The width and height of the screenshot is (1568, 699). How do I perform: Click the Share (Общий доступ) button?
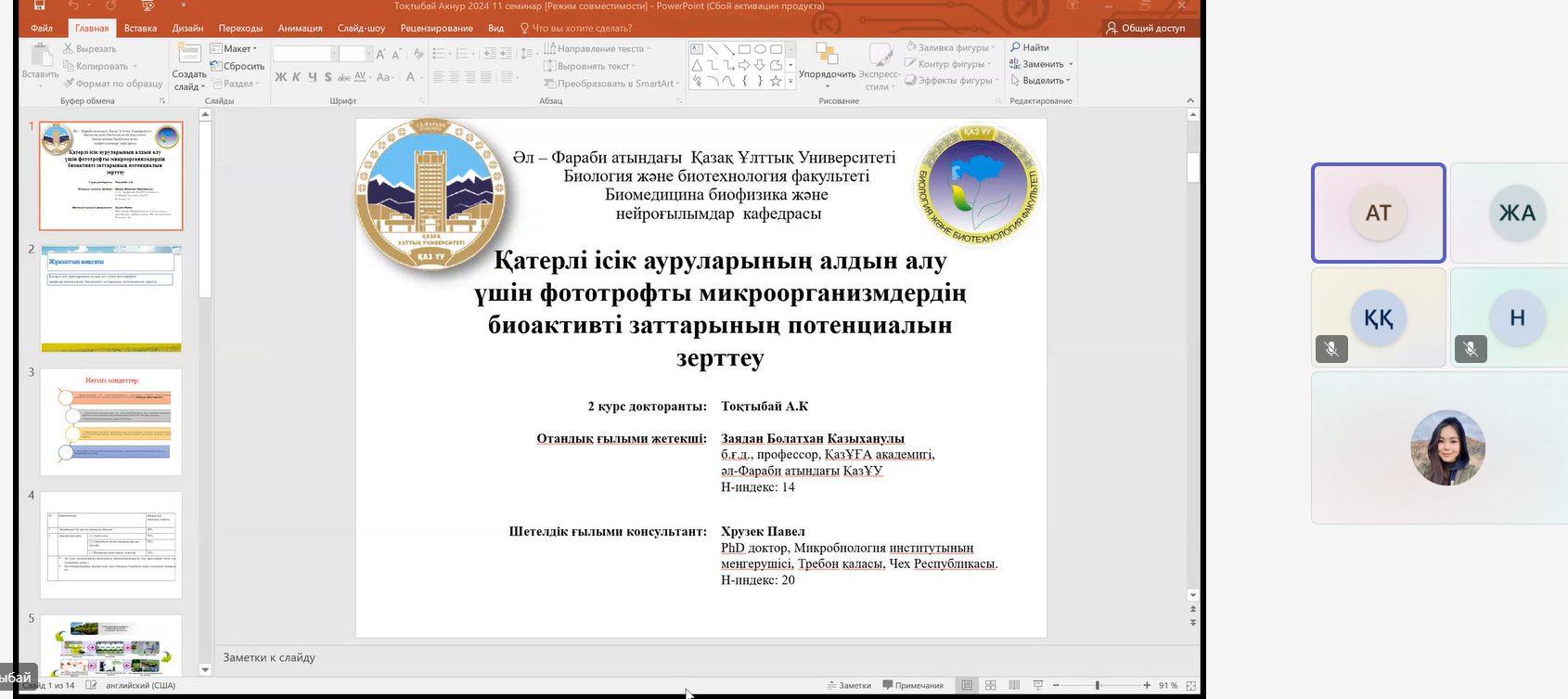pos(1146,28)
